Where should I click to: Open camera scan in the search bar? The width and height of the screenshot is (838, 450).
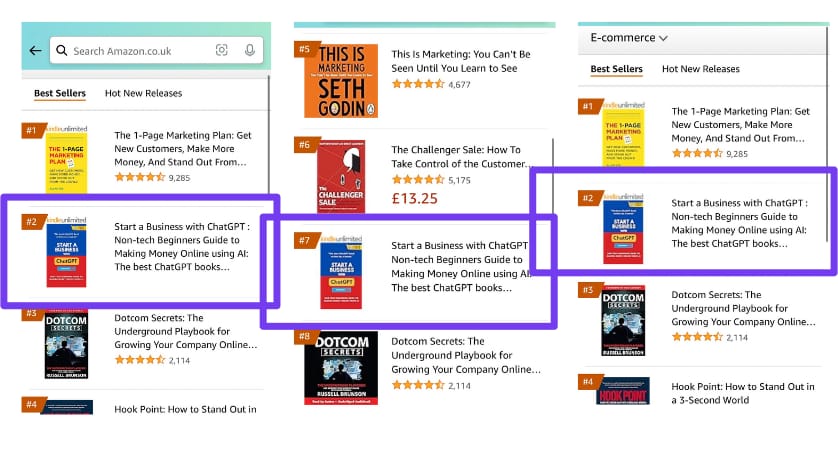[222, 51]
